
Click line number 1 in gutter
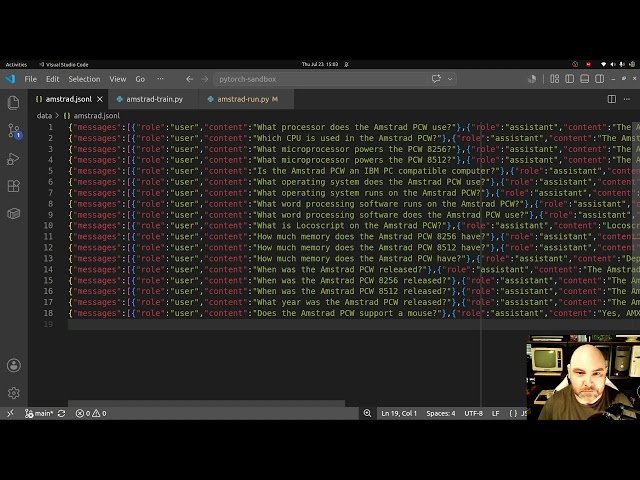tap(51, 127)
